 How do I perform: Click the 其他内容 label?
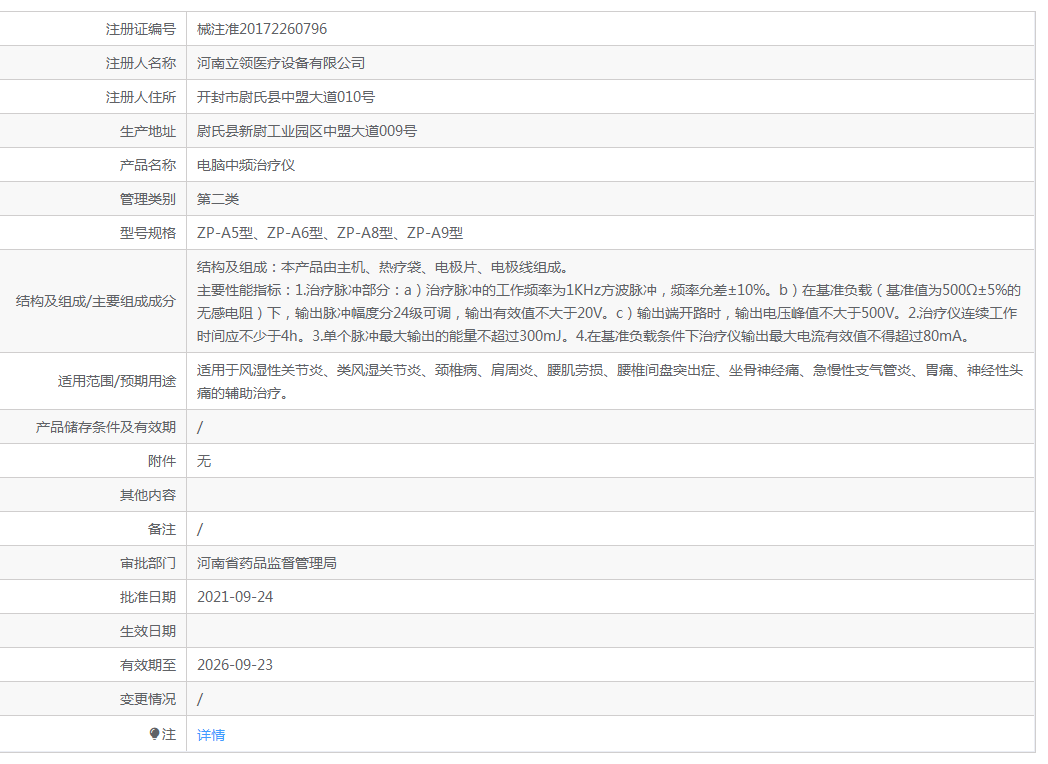pos(148,495)
